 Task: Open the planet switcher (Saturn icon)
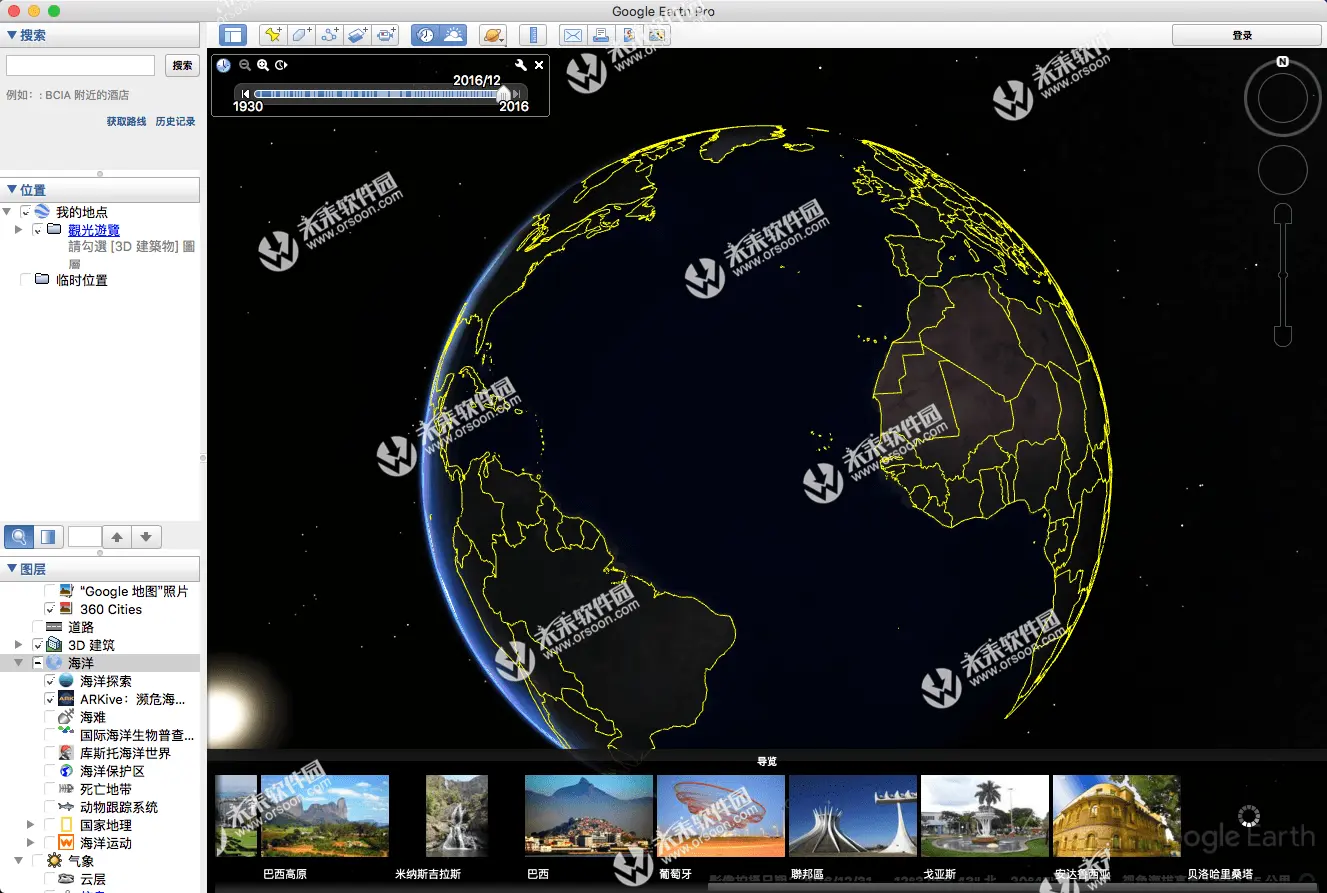(x=493, y=35)
